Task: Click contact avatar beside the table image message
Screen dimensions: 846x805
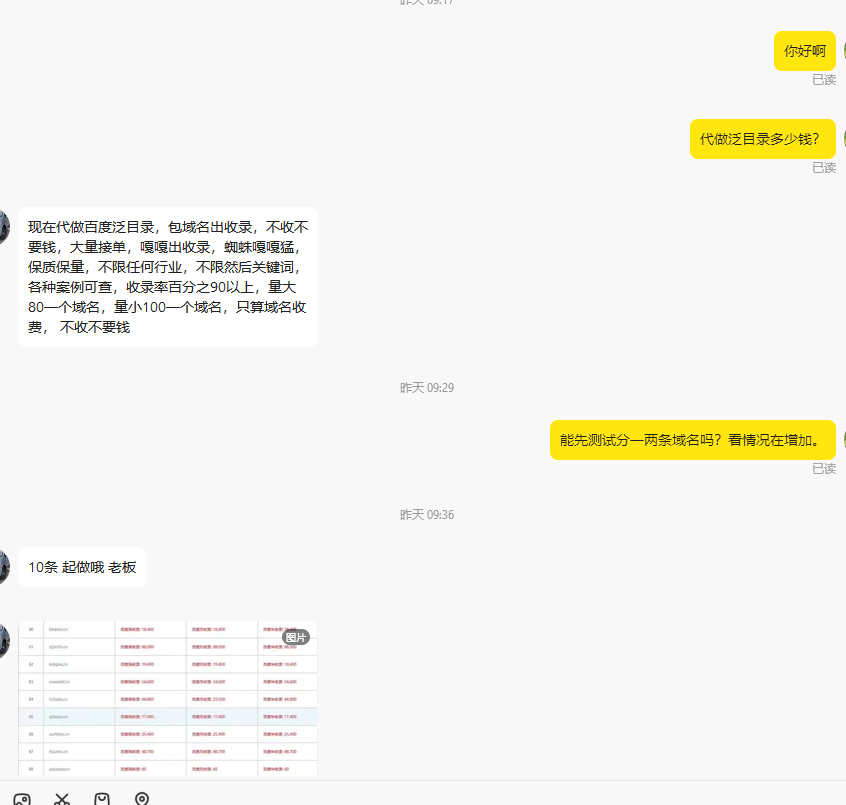Action: click(x=4, y=640)
